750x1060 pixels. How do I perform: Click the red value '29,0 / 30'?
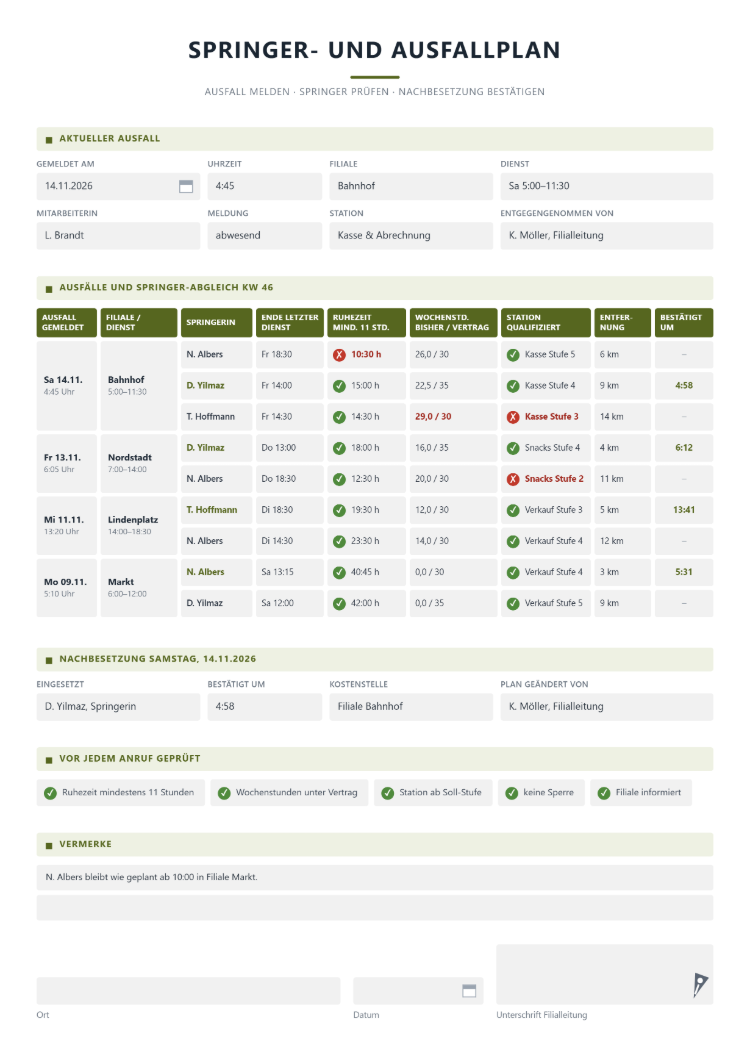click(433, 417)
